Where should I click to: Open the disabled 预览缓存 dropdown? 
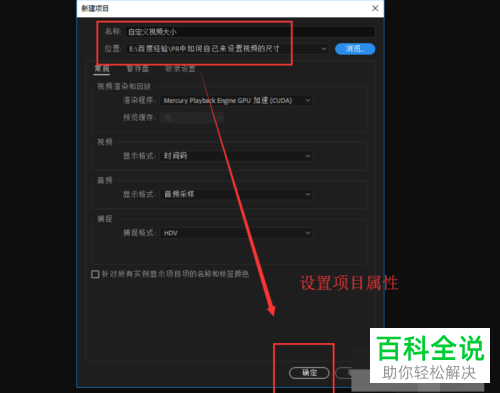pyautogui.click(x=192, y=117)
